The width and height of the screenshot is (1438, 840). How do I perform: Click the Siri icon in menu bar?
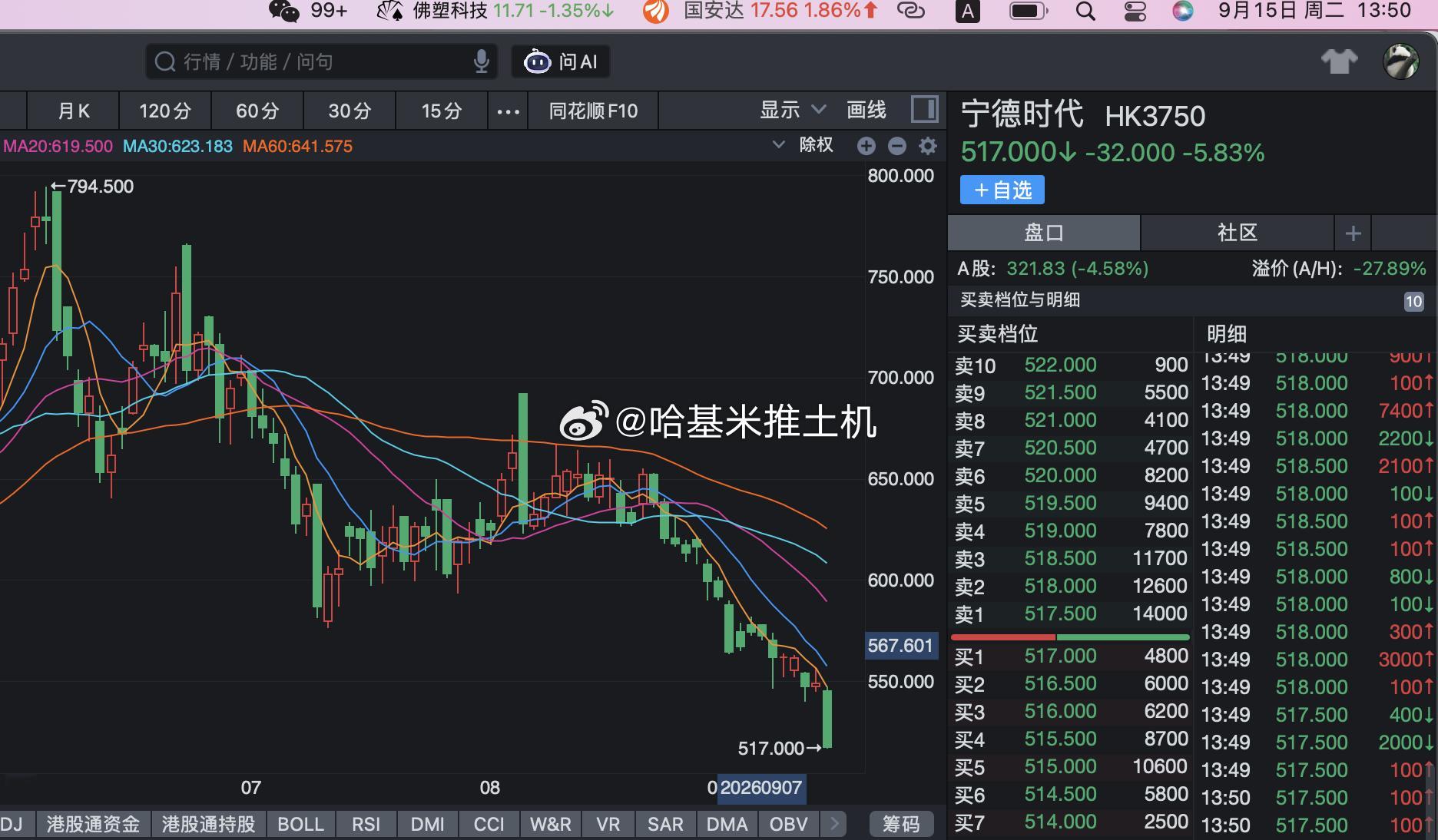click(1183, 11)
